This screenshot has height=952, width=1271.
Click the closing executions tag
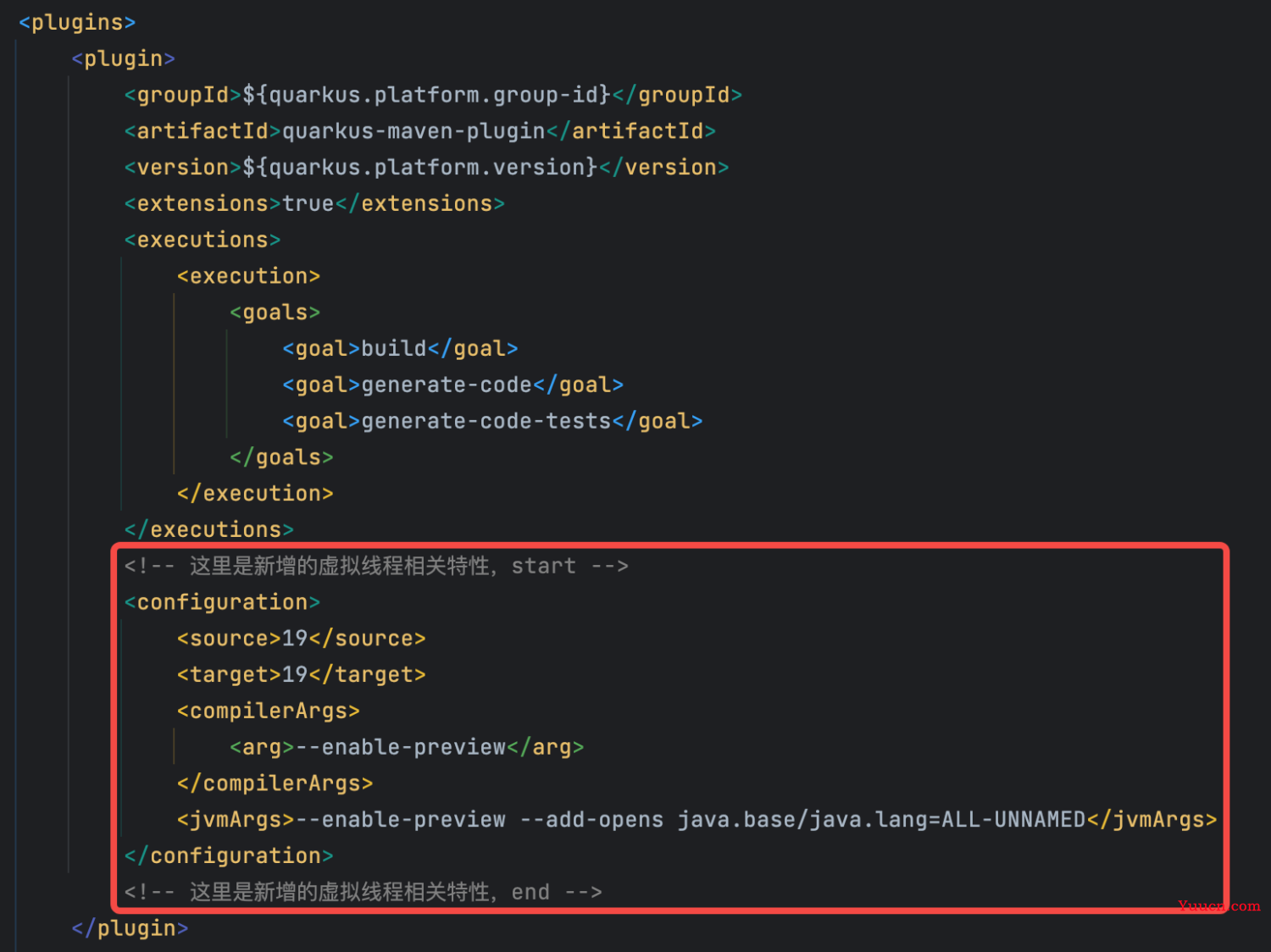[209, 530]
